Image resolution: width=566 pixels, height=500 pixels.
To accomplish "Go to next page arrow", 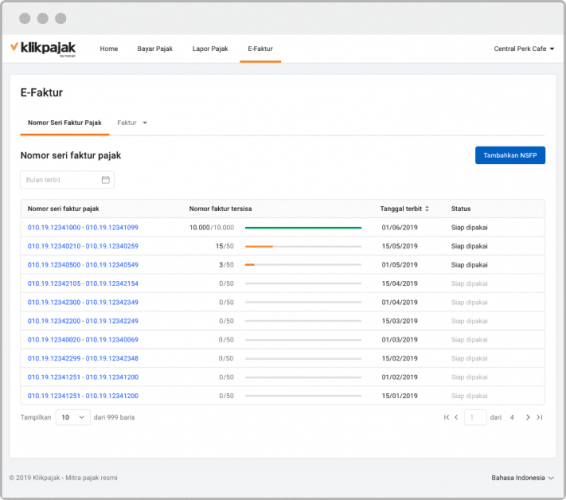I will tap(528, 417).
